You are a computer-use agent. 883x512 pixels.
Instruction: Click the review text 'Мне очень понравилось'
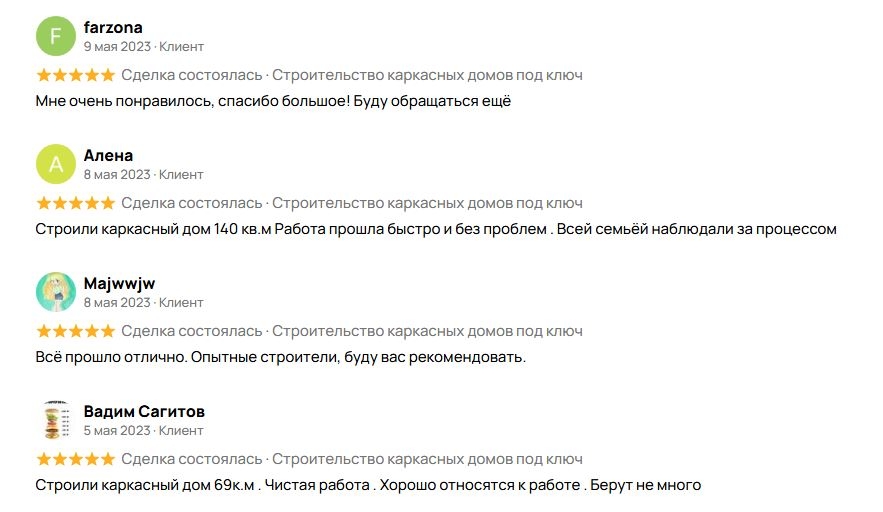click(273, 101)
